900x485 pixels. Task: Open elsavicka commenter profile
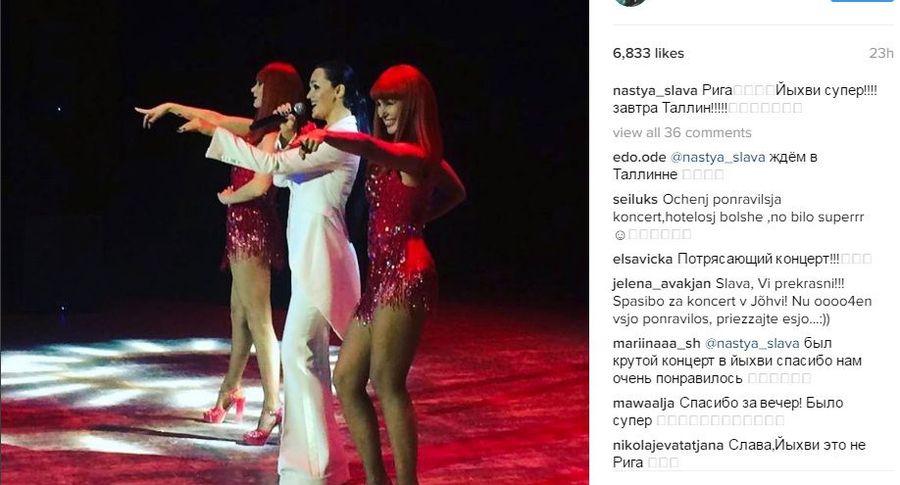pos(642,259)
